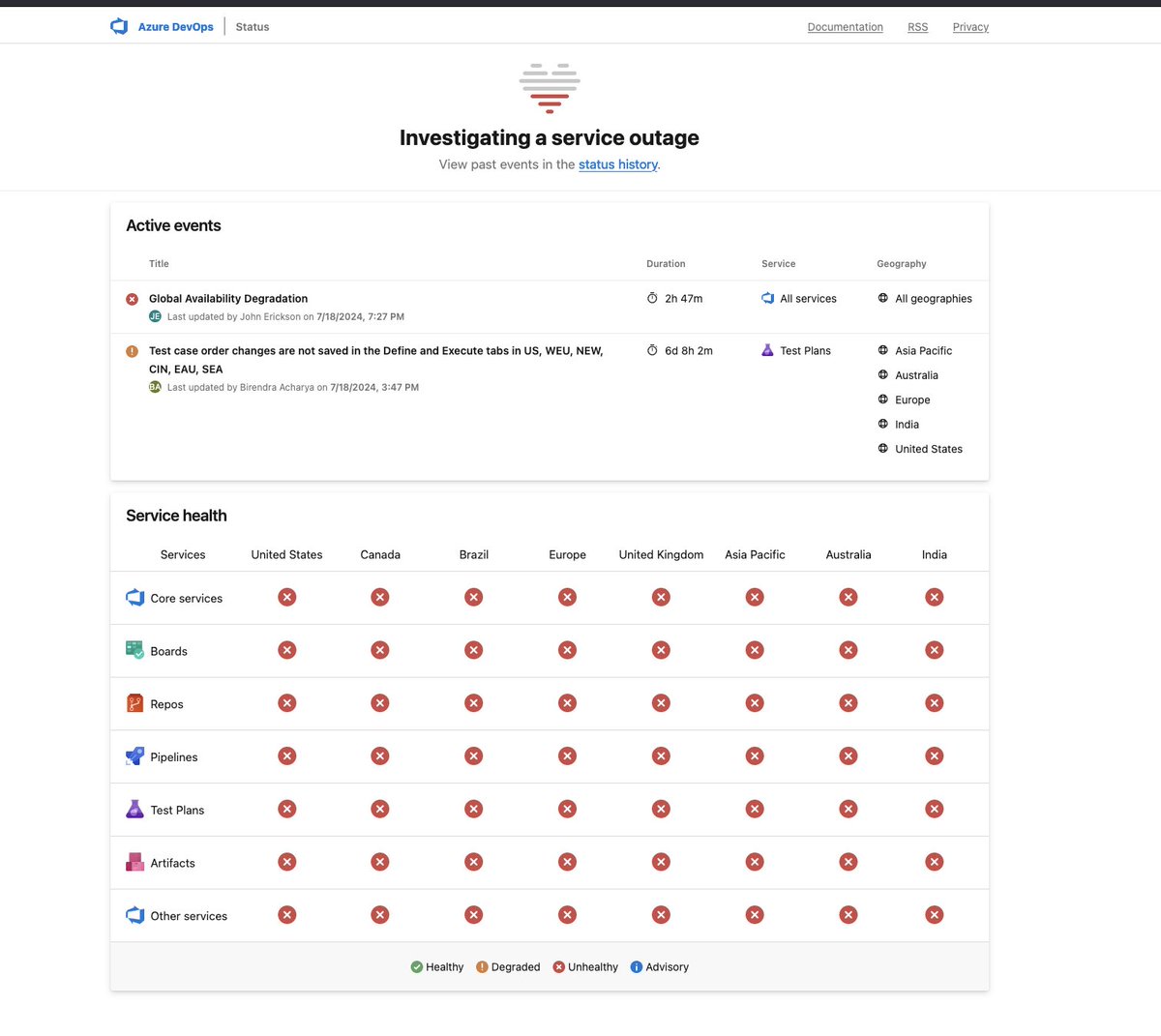This screenshot has height=1036, width=1161.
Task: Click the 'Other services' row label
Action: pyautogui.click(x=189, y=916)
